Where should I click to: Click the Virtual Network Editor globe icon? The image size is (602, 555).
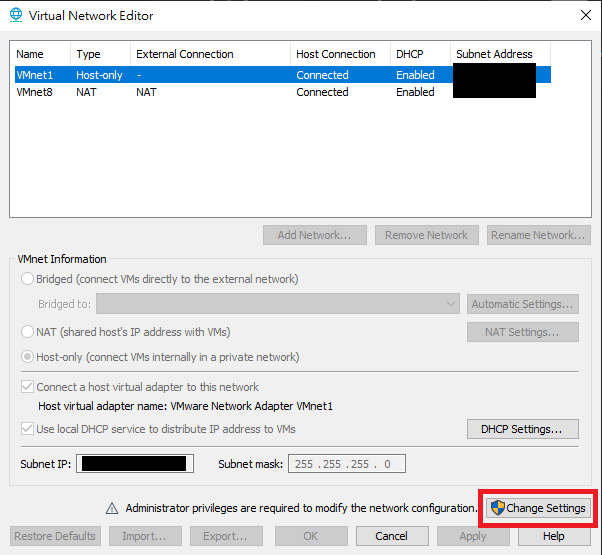[x=16, y=15]
